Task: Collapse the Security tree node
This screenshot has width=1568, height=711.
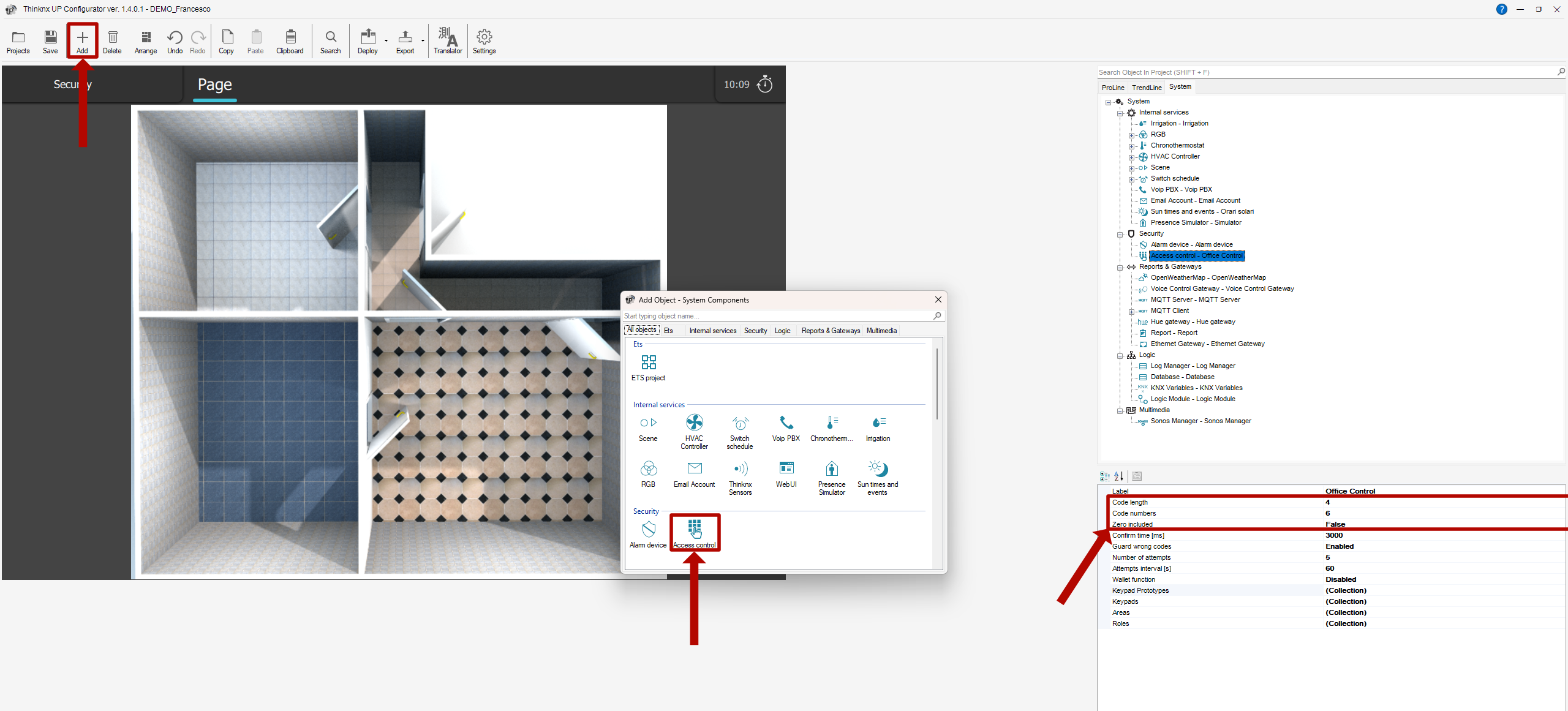Action: coord(1120,235)
